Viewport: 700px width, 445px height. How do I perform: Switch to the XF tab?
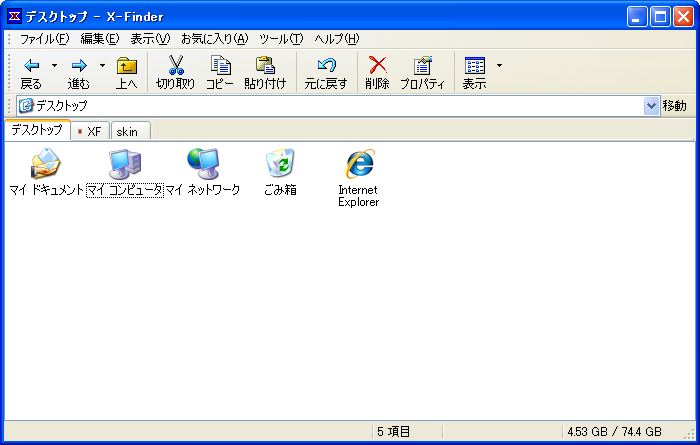tap(90, 131)
